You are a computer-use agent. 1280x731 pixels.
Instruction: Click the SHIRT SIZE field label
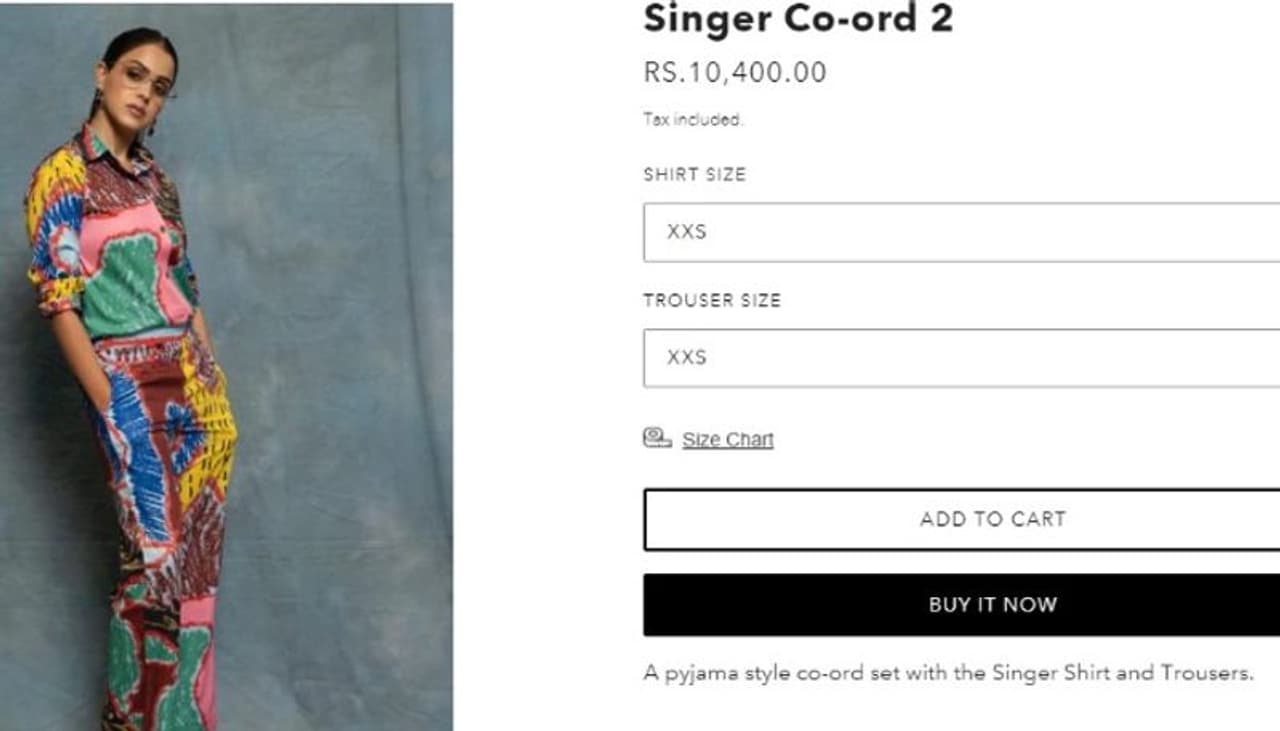point(695,174)
